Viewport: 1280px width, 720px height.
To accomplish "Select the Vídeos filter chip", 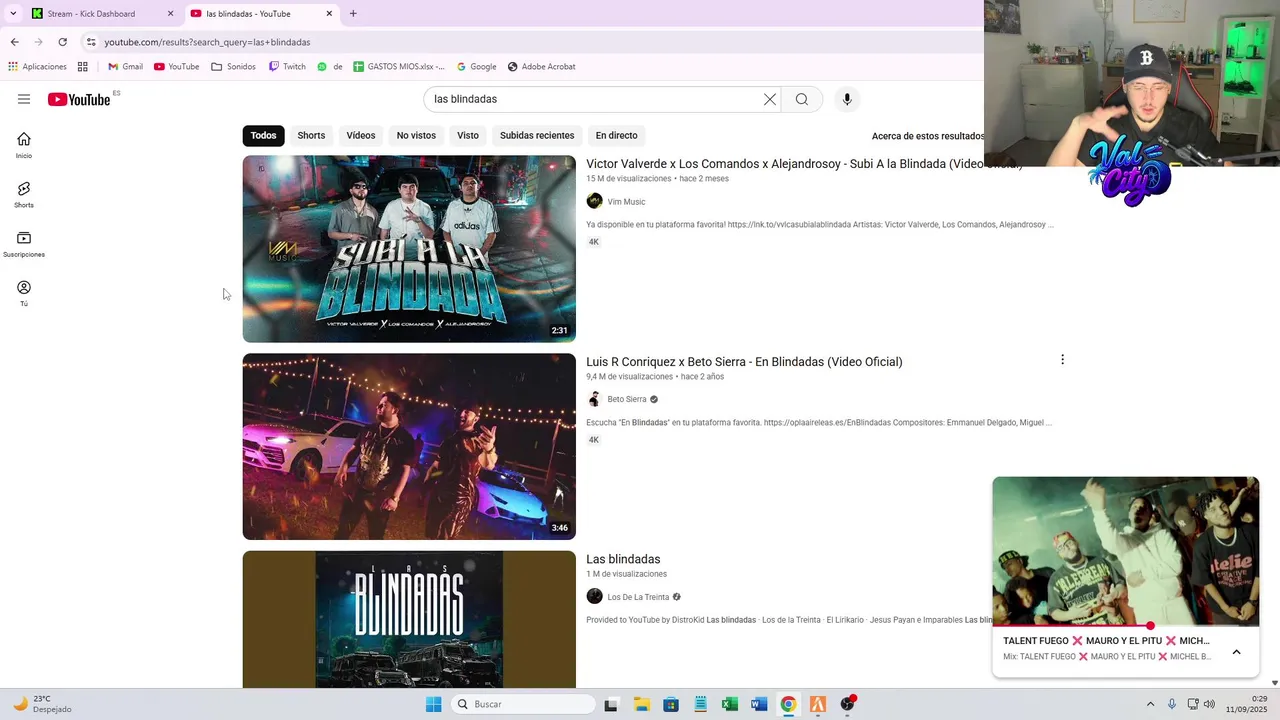I will 361,135.
